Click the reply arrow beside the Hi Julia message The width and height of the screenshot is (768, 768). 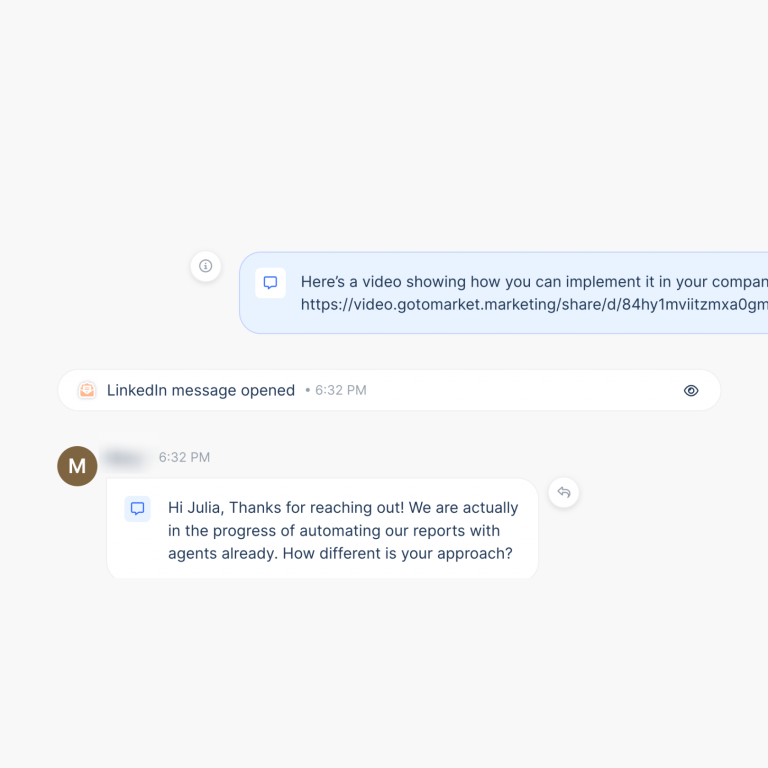pos(564,492)
